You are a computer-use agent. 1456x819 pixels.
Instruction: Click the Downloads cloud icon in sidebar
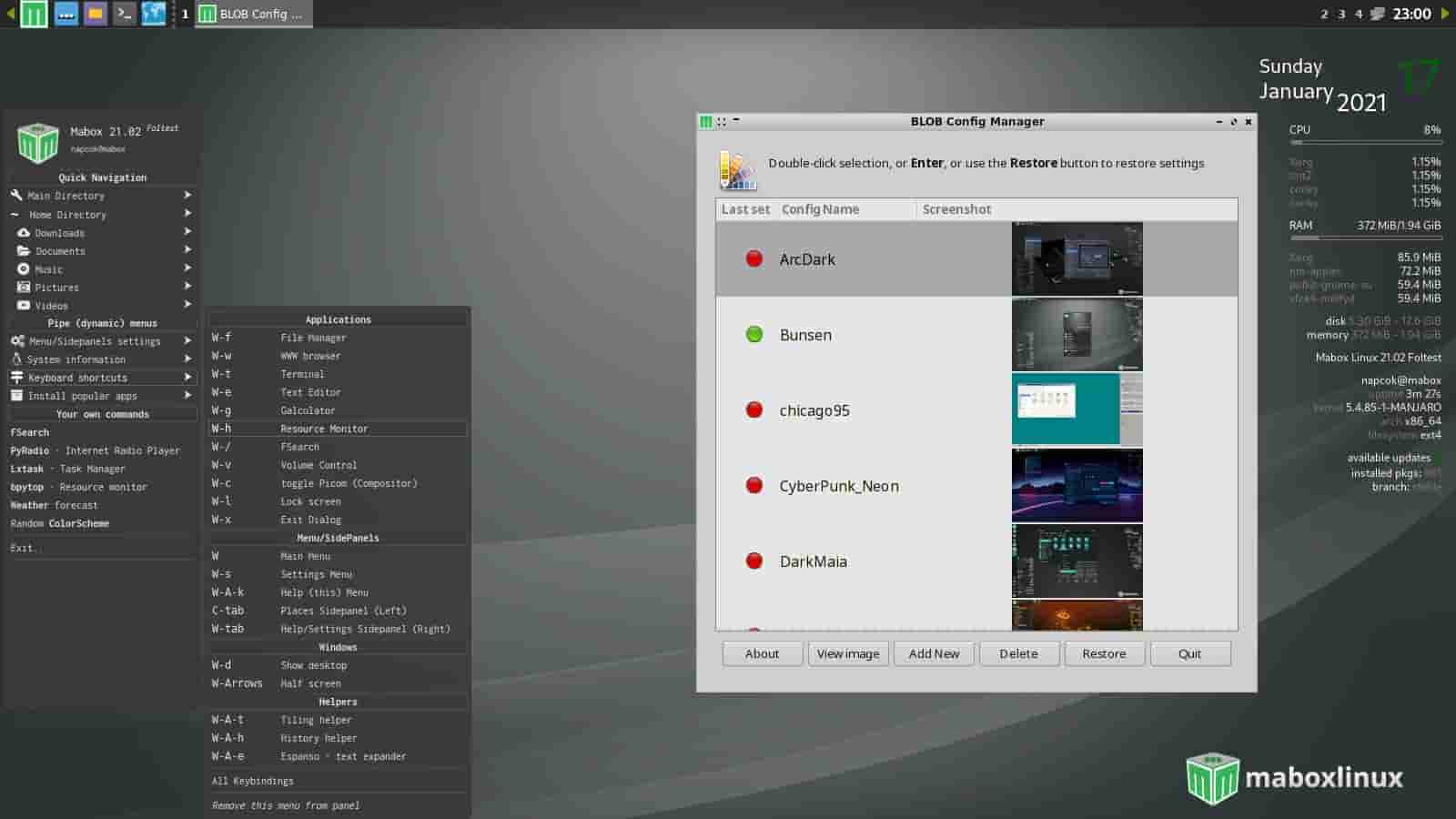24,233
